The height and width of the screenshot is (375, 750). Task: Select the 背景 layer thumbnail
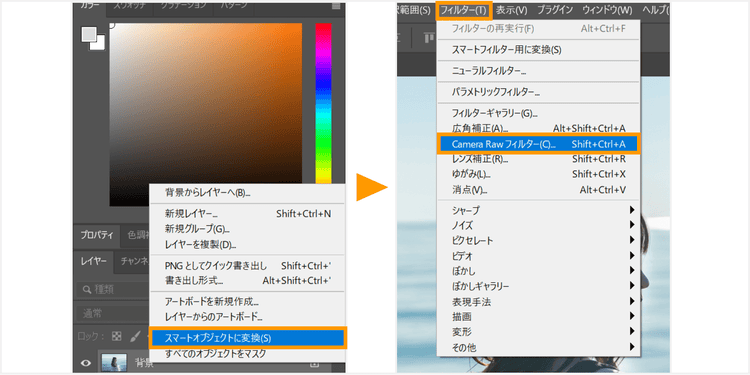[x=114, y=363]
